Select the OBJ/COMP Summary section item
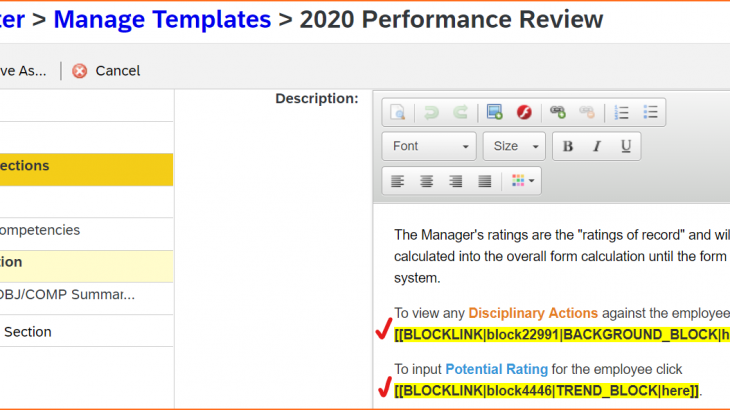 pos(86,298)
